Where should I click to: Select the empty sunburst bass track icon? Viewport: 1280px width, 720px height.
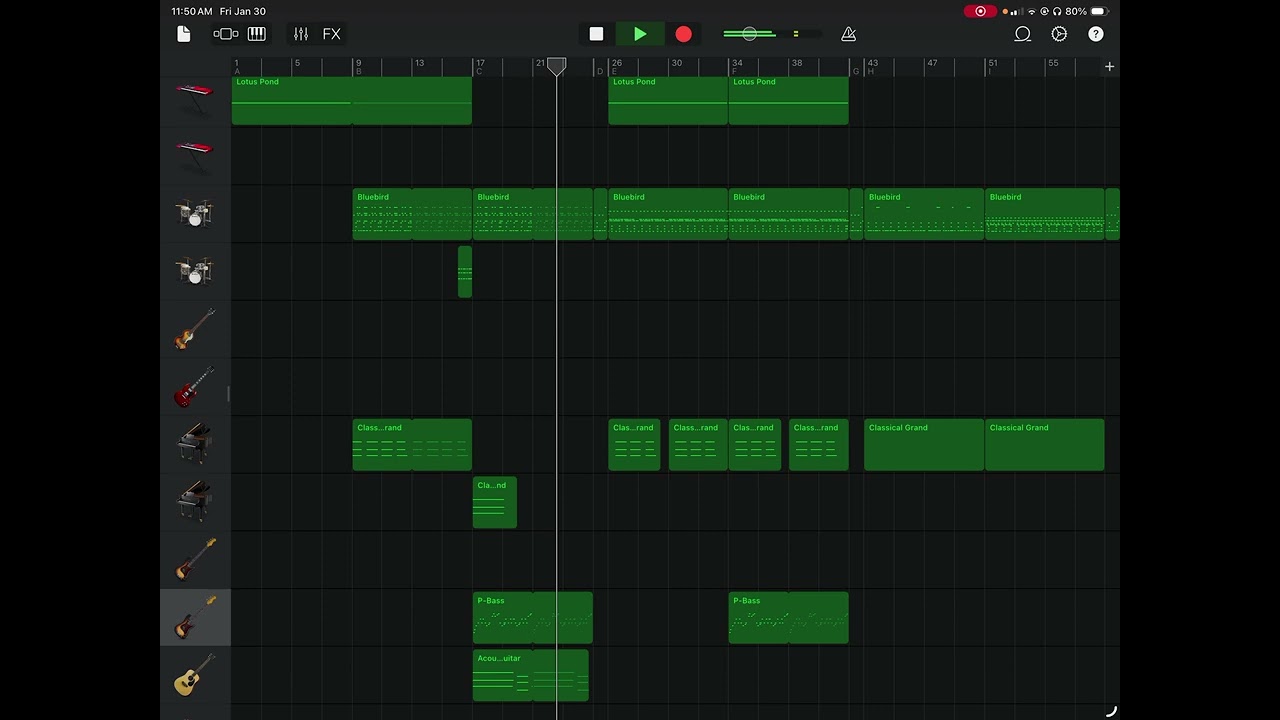coord(195,560)
